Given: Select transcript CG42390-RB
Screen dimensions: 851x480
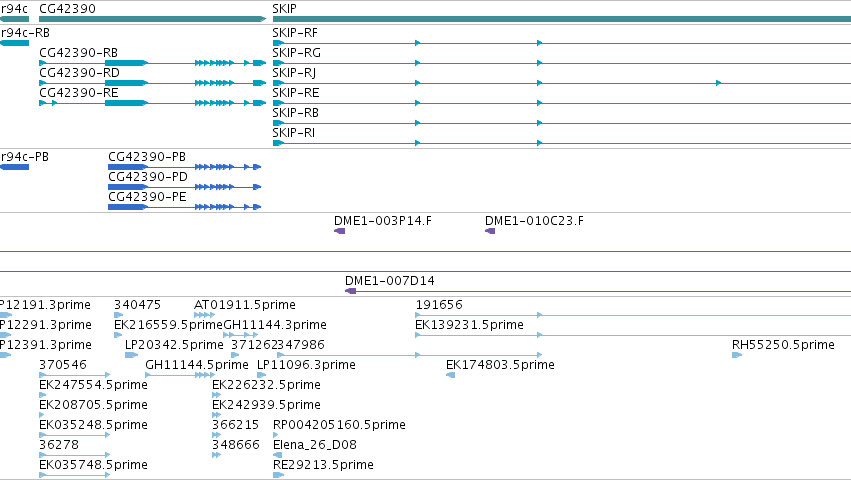Looking at the screenshot, I should point(79,53).
